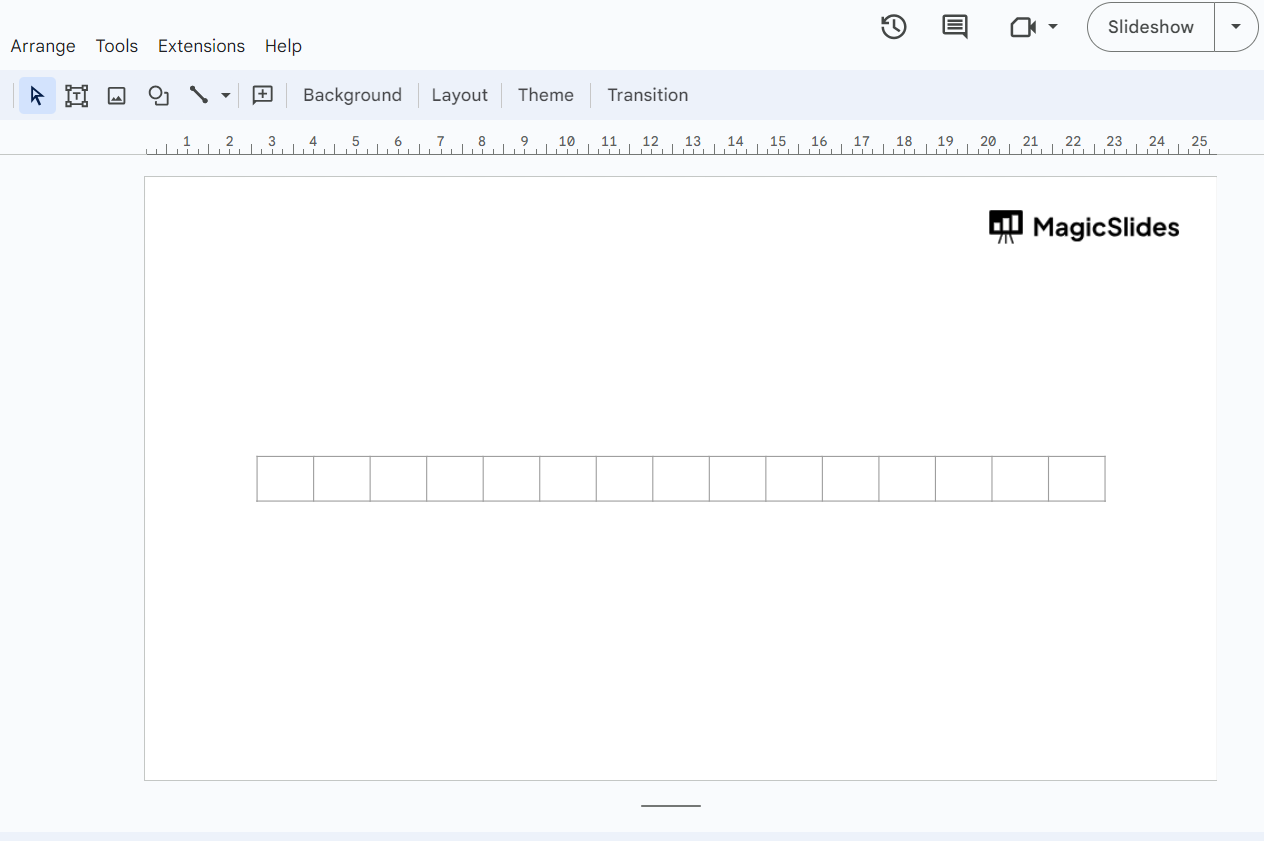Open Slideshow options dropdown arrow
Image resolution: width=1264 pixels, height=841 pixels.
[1237, 27]
